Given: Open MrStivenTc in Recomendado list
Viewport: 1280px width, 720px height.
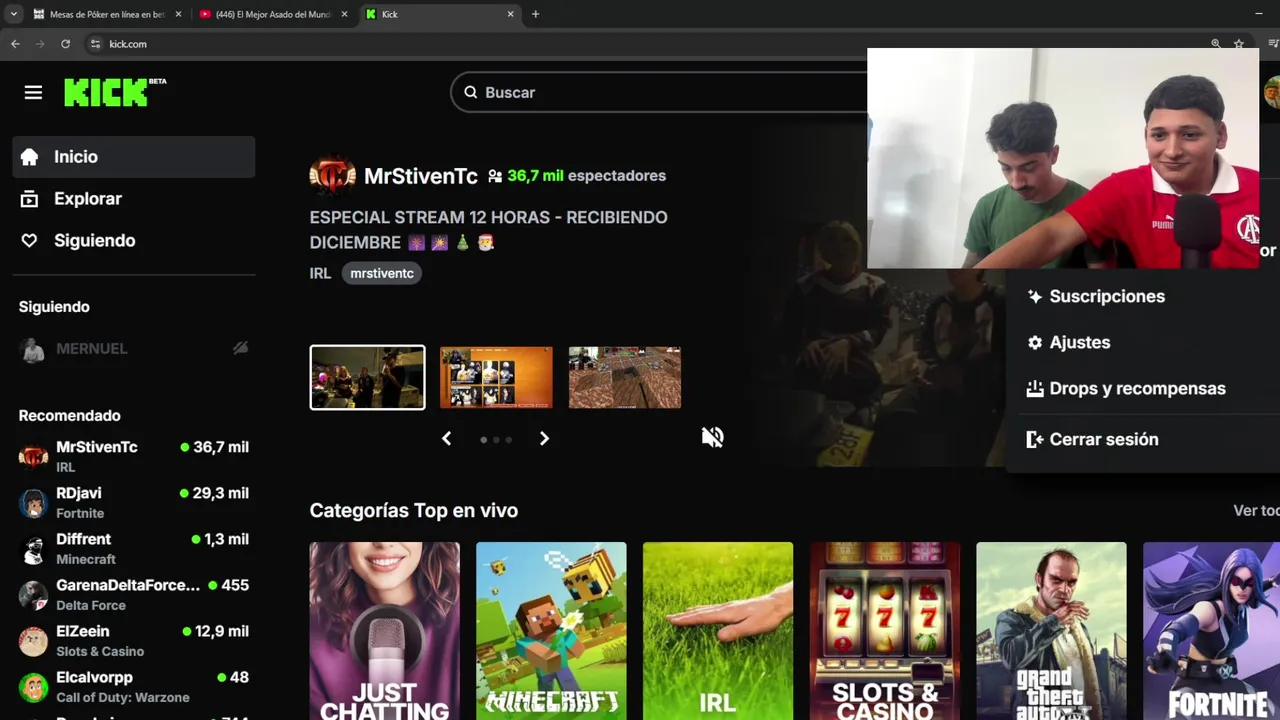Looking at the screenshot, I should pyautogui.click(x=134, y=456).
